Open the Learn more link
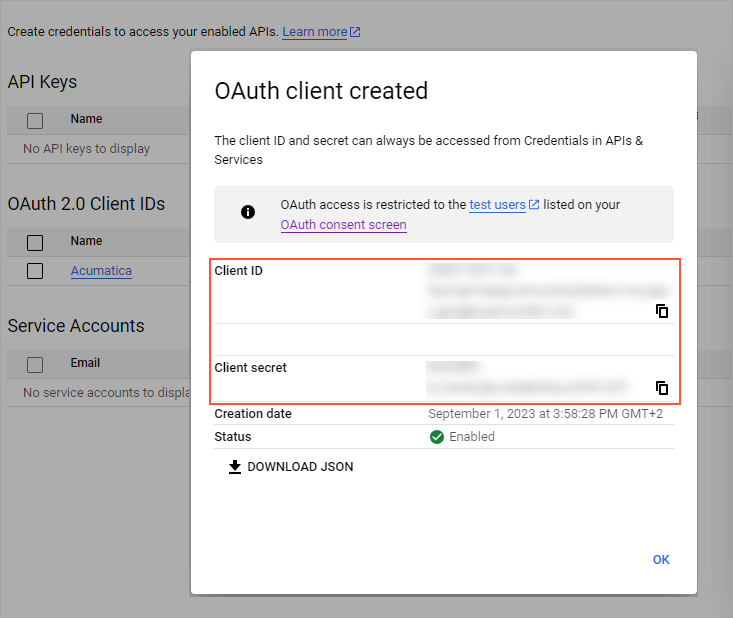The height and width of the screenshot is (618, 733). (x=314, y=32)
